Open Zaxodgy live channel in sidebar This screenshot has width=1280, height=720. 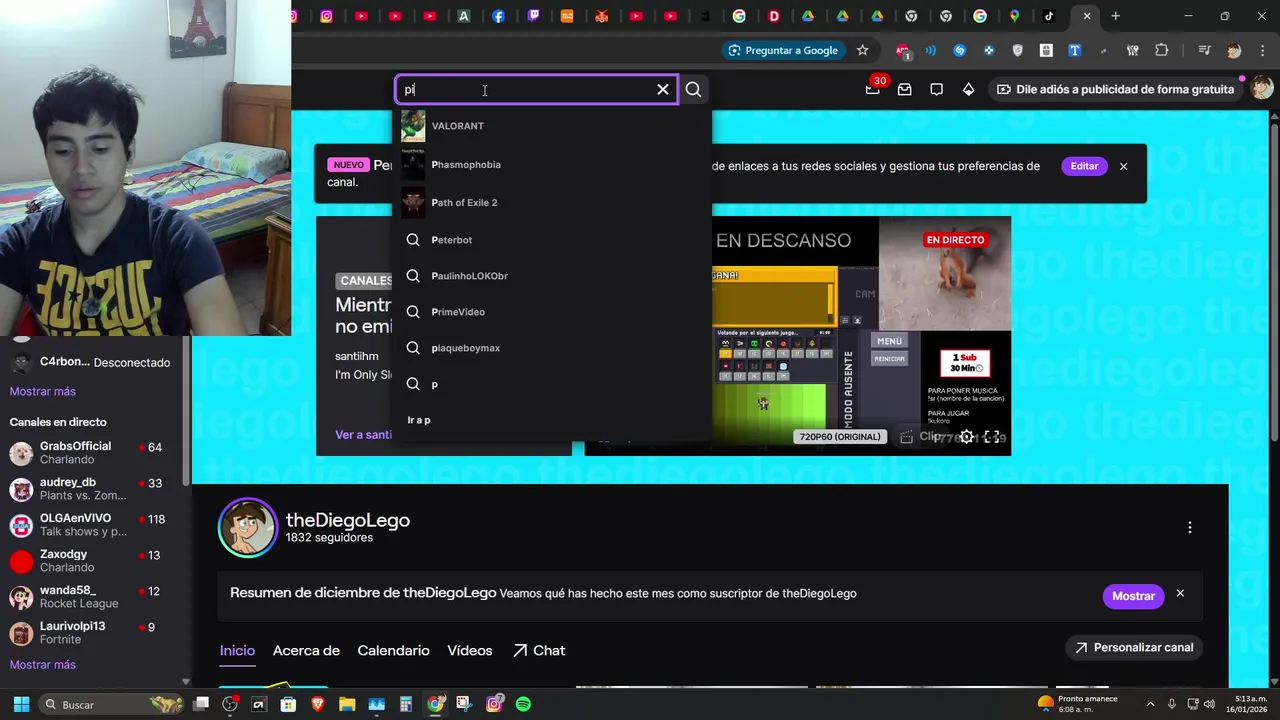pos(92,561)
